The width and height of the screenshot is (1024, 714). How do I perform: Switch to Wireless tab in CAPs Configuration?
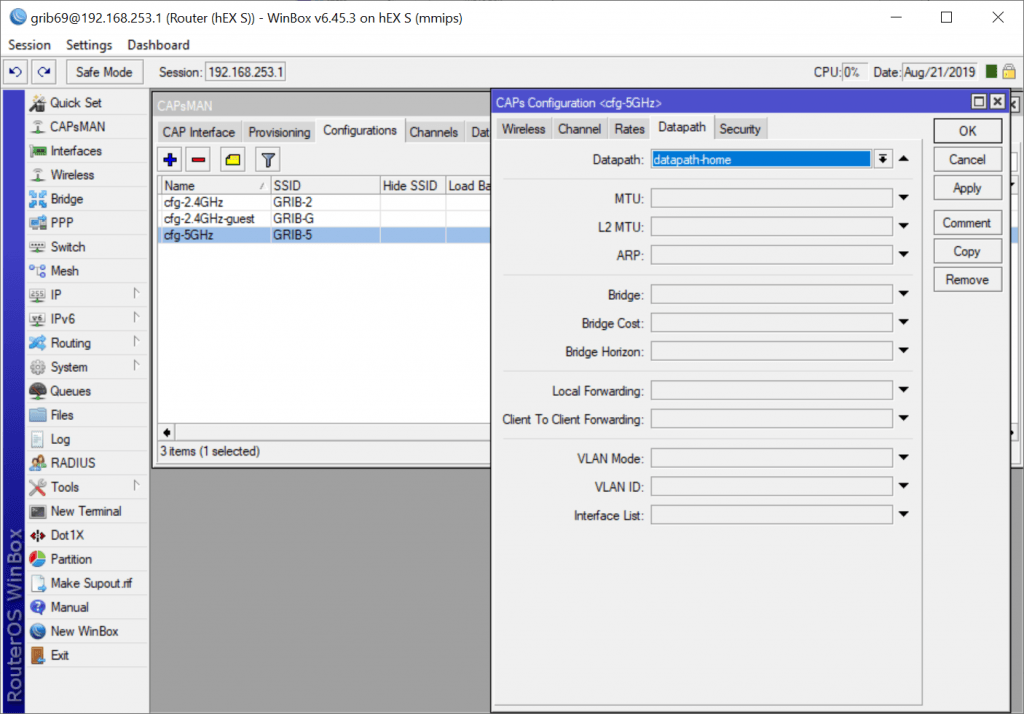(x=523, y=129)
